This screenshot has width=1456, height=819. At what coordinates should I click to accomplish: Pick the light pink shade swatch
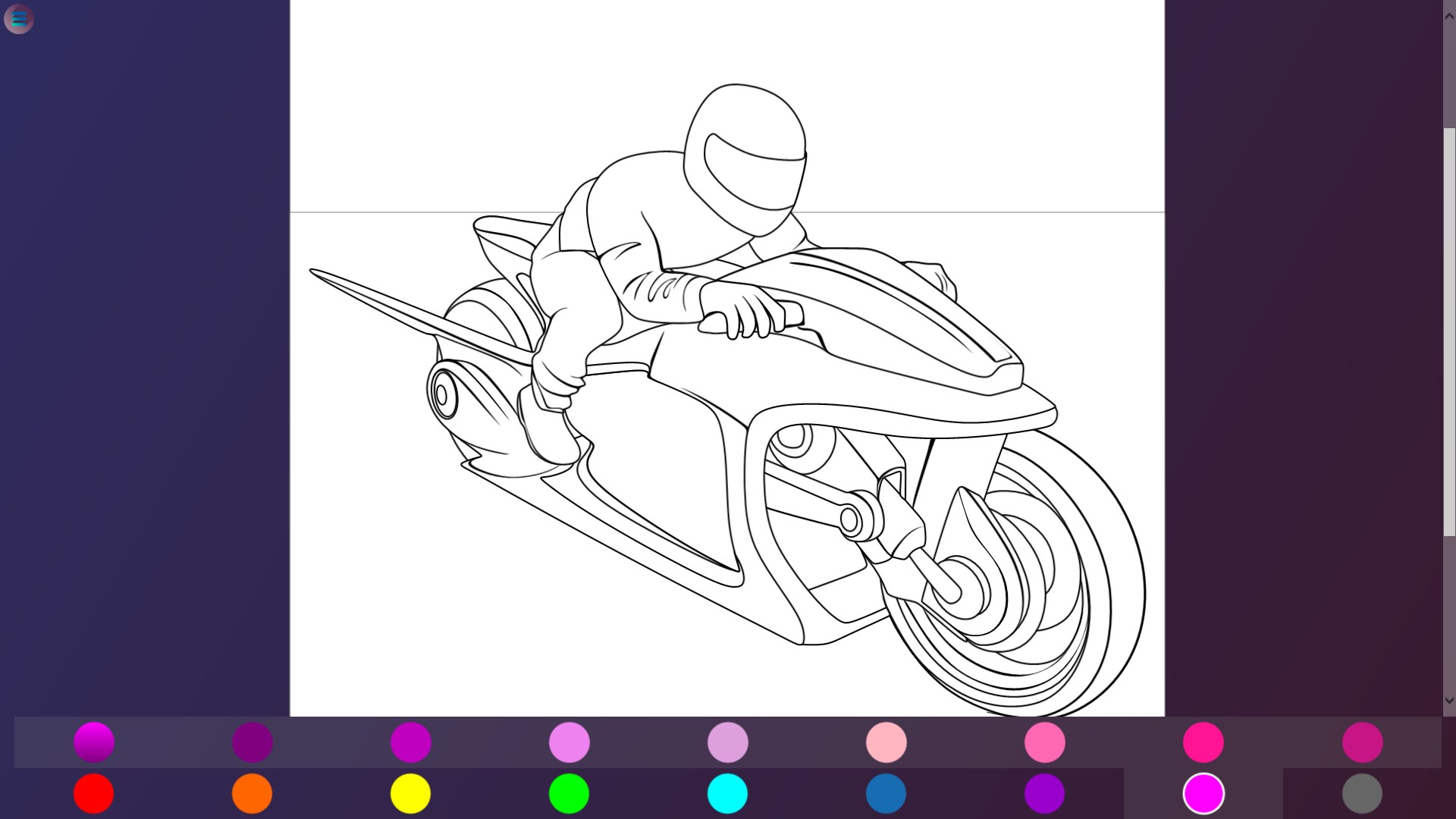point(886,742)
